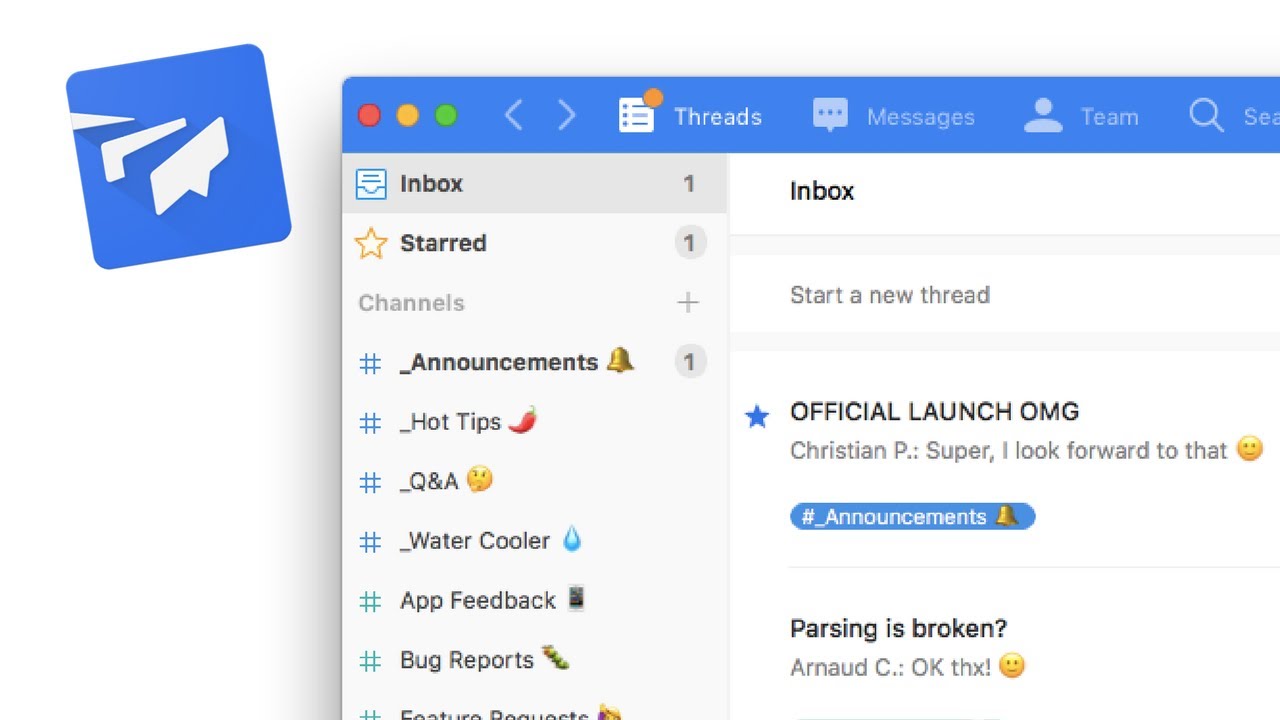Click hash icon beside _Water Cooler
Image resolution: width=1280 pixels, height=720 pixels.
[x=370, y=543]
